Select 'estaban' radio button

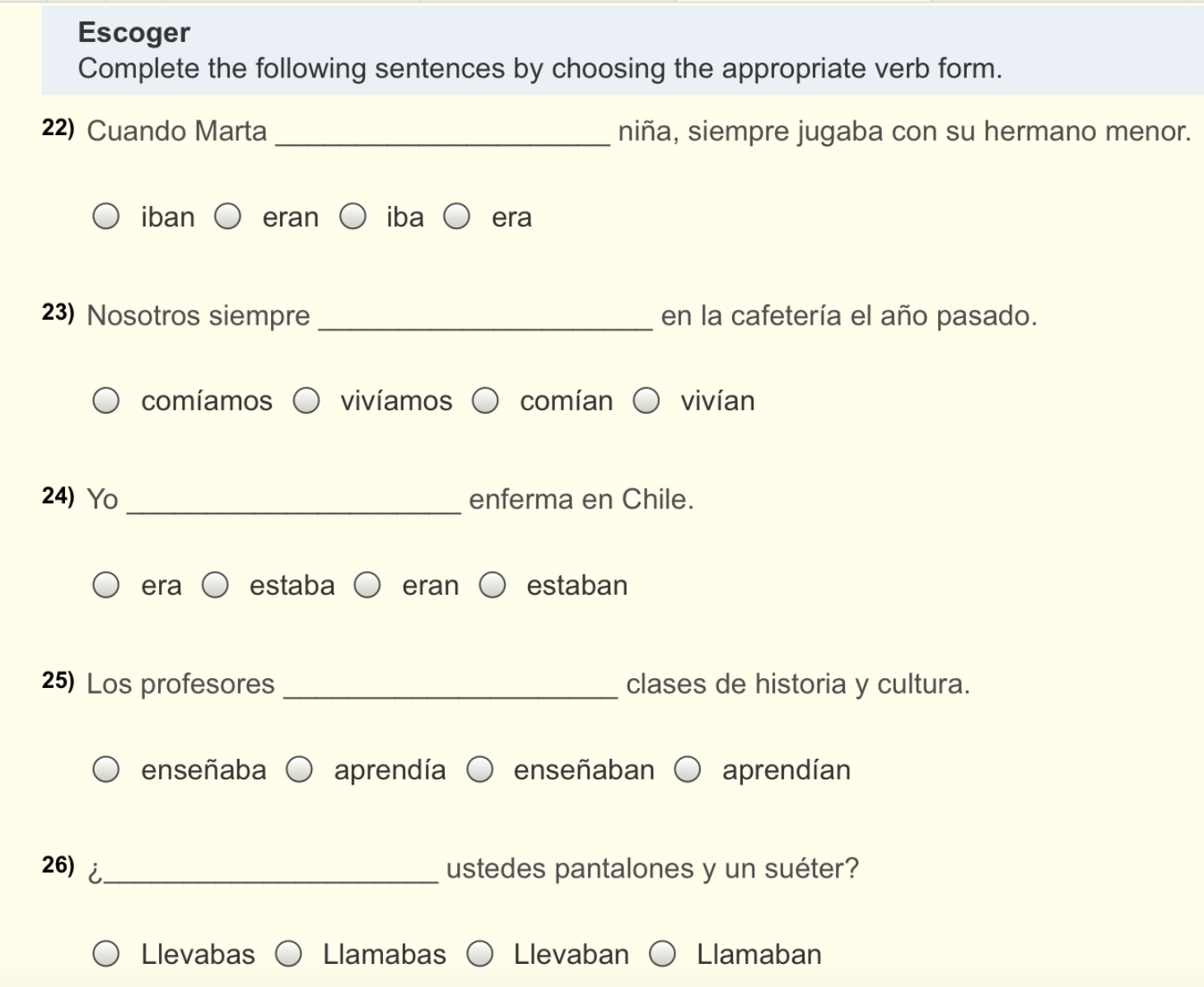pyautogui.click(x=492, y=586)
